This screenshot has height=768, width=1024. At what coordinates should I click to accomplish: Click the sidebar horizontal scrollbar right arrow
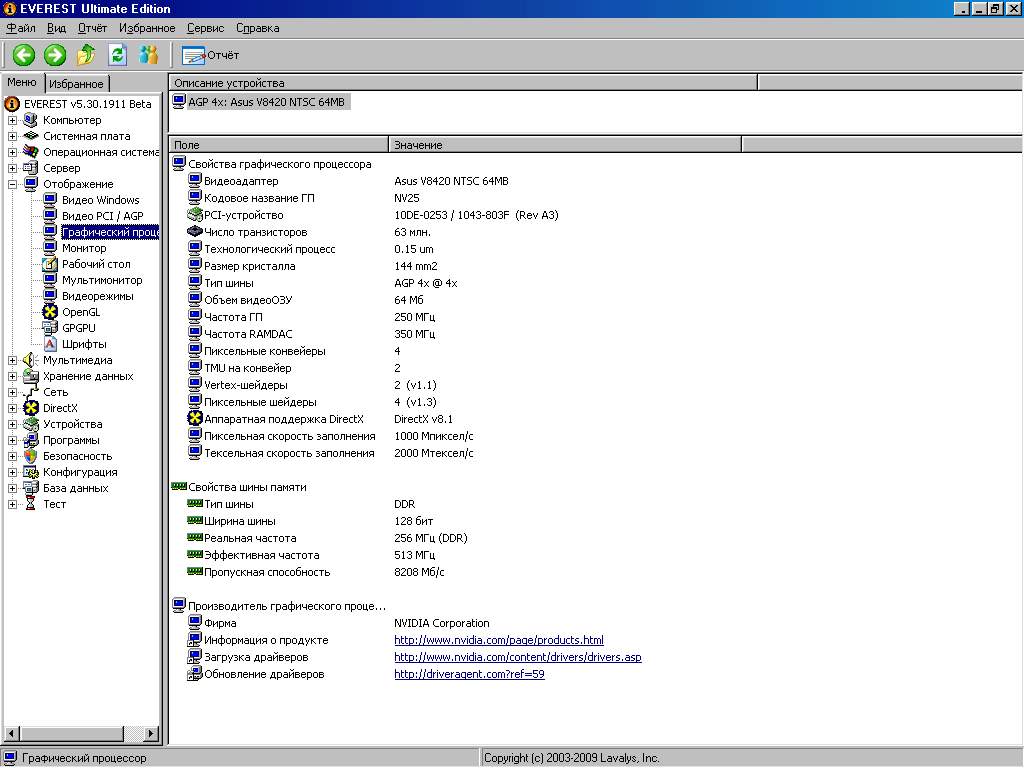point(152,734)
